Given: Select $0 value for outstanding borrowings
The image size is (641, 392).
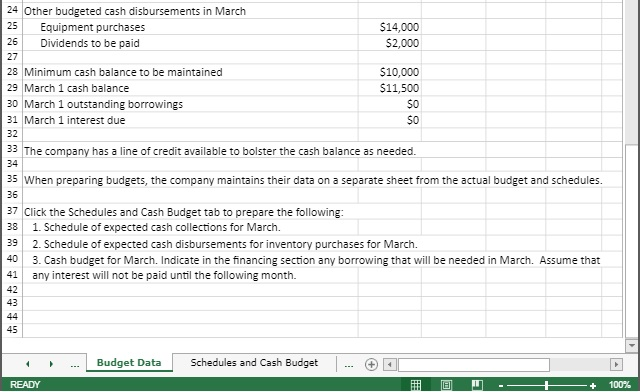Looking at the screenshot, I should tap(390, 104).
